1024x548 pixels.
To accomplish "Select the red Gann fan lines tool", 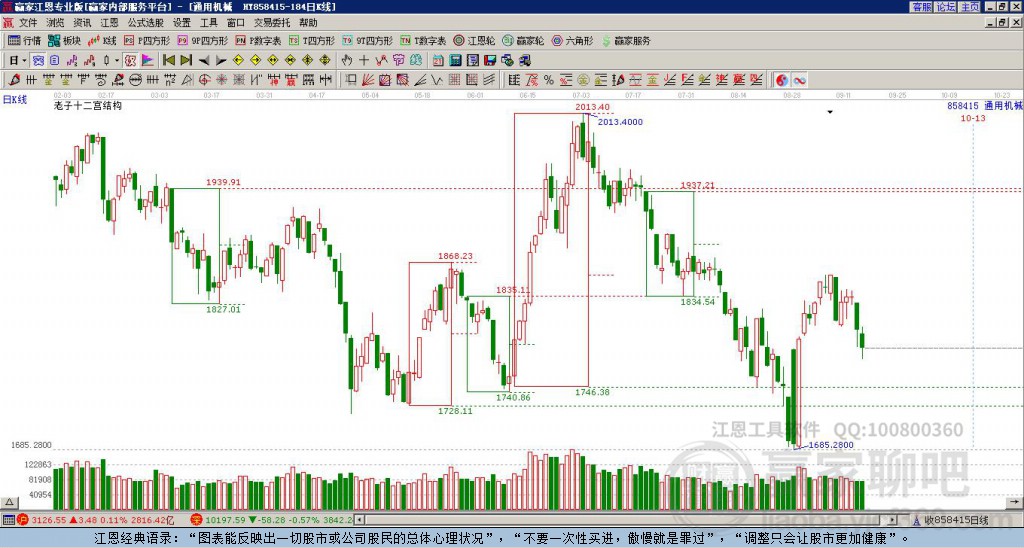I will point(368,80).
